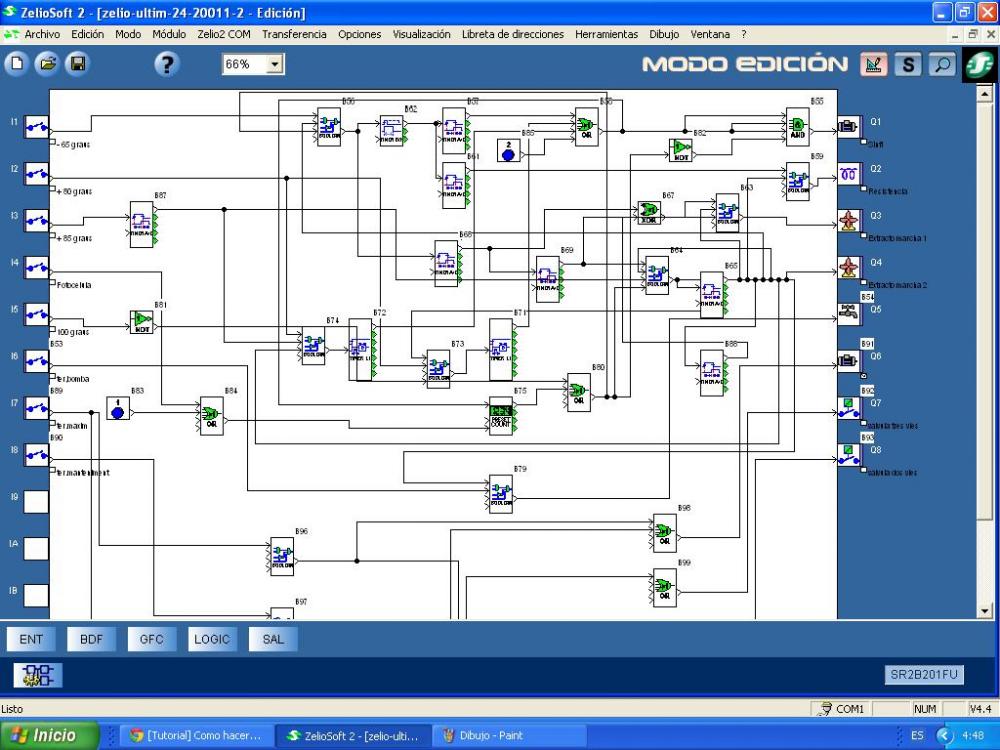Screen dimensions: 1000x750
Task: Select boolean block B96
Action: click(x=283, y=556)
